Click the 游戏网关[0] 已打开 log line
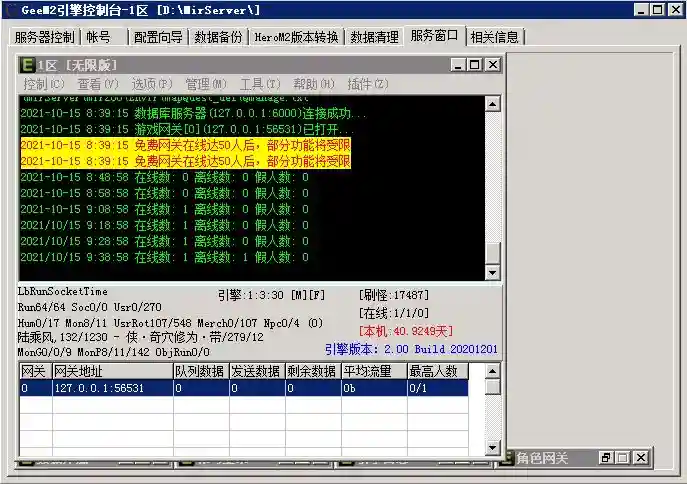Image resolution: width=687 pixels, height=484 pixels. [x=187, y=129]
